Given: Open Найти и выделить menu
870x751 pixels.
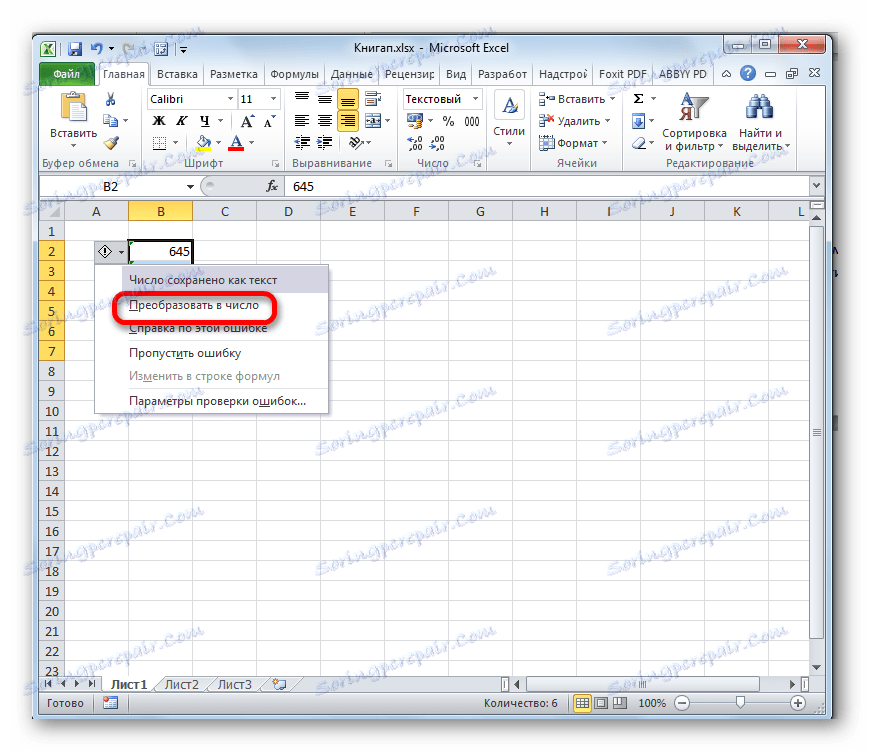Looking at the screenshot, I should point(760,122).
